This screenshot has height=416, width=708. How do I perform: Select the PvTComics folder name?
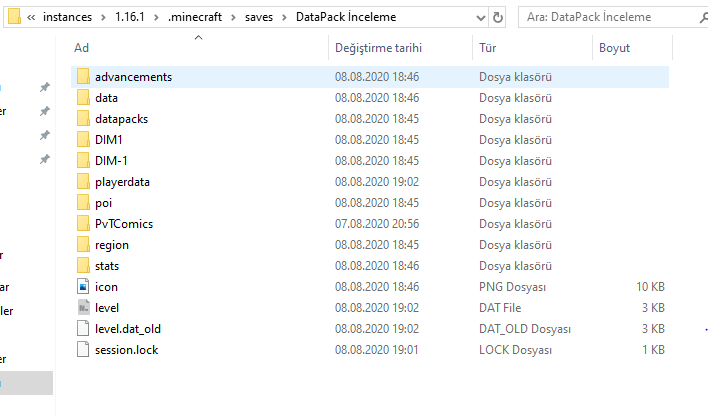click(124, 224)
